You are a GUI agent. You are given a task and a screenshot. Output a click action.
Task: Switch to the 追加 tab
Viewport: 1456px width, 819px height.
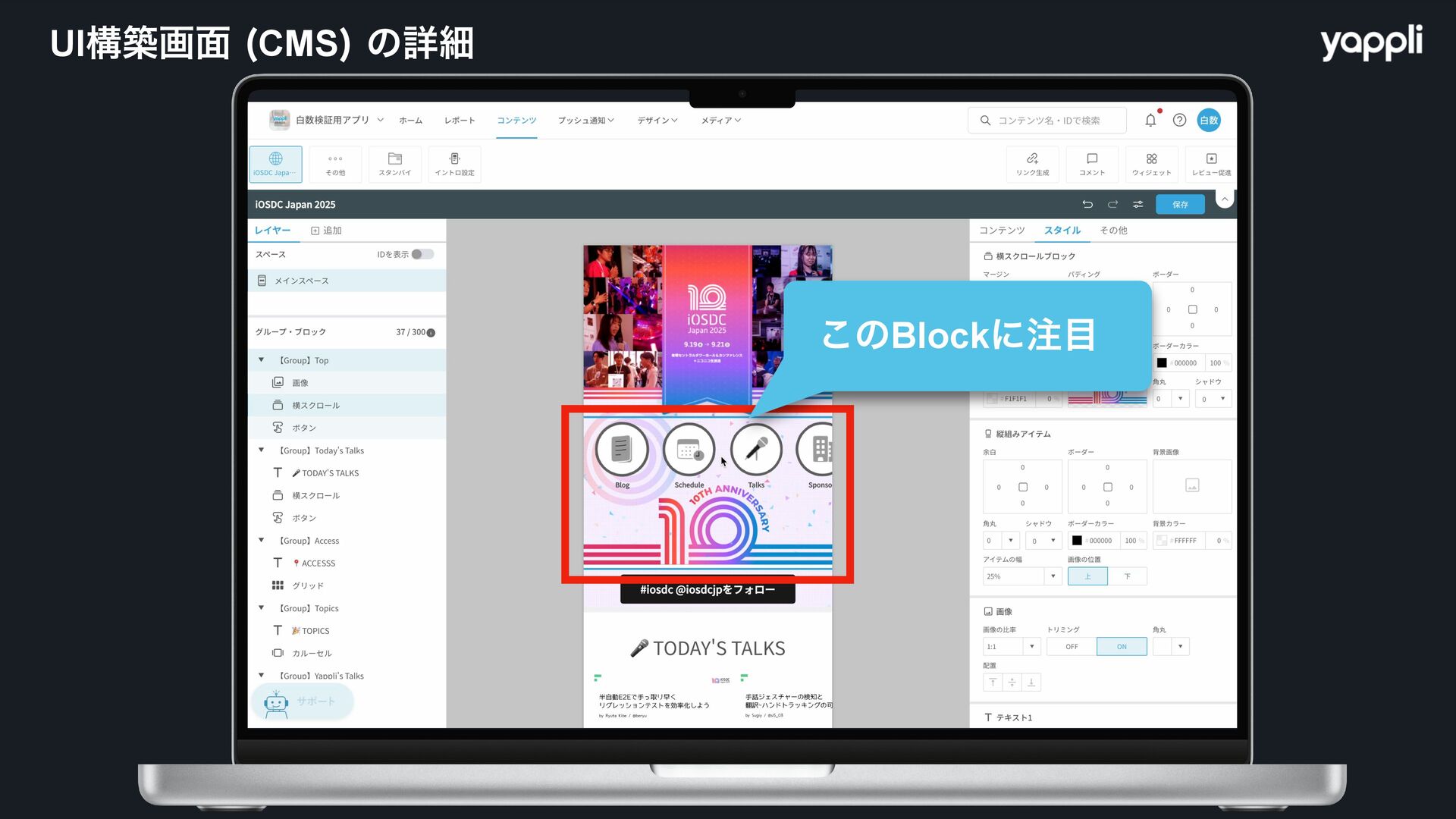tap(326, 231)
